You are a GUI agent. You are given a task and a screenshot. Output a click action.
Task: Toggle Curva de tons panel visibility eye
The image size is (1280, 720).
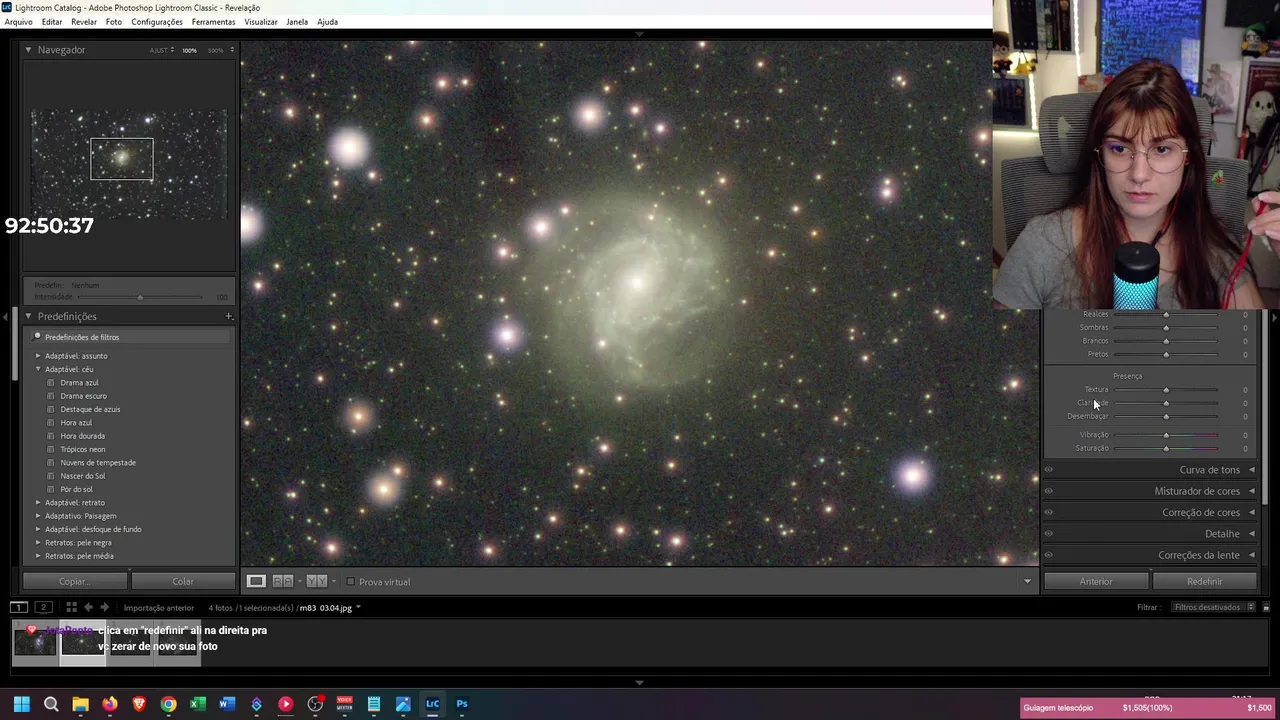[1049, 470]
